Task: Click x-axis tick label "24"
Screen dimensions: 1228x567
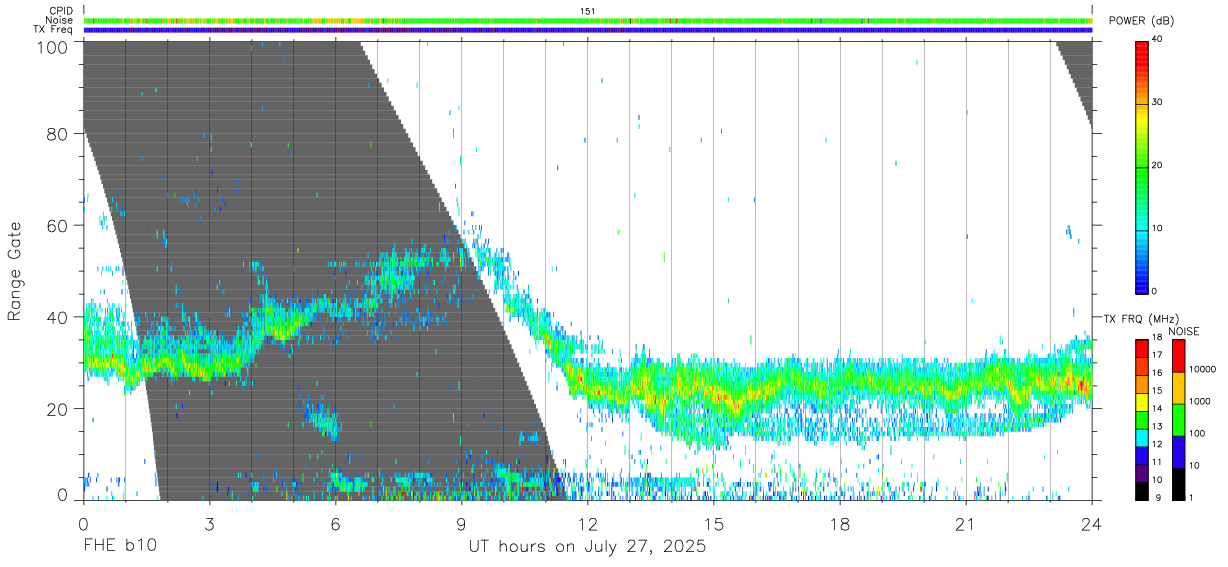Action: click(x=1092, y=523)
